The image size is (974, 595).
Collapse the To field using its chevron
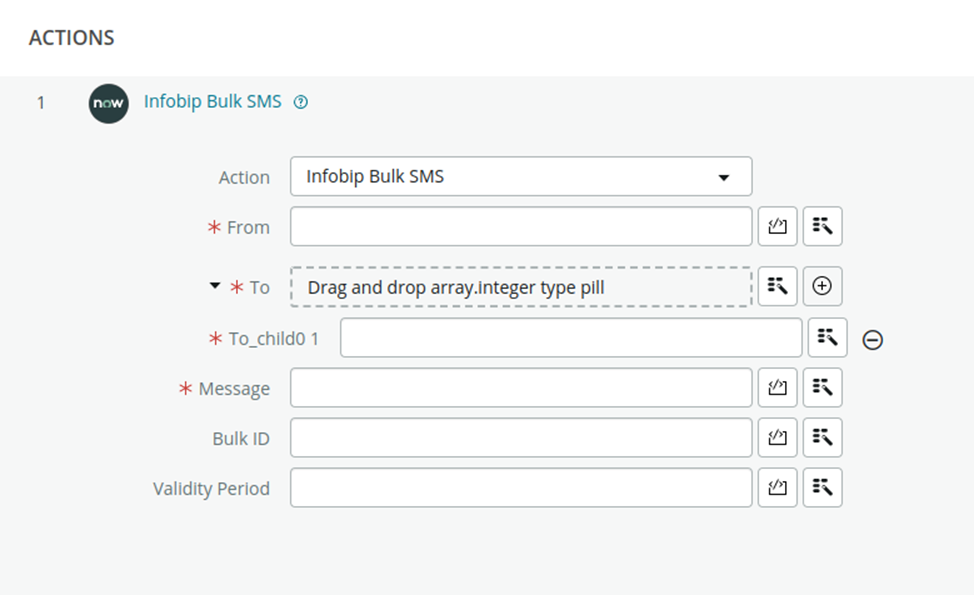click(x=213, y=286)
